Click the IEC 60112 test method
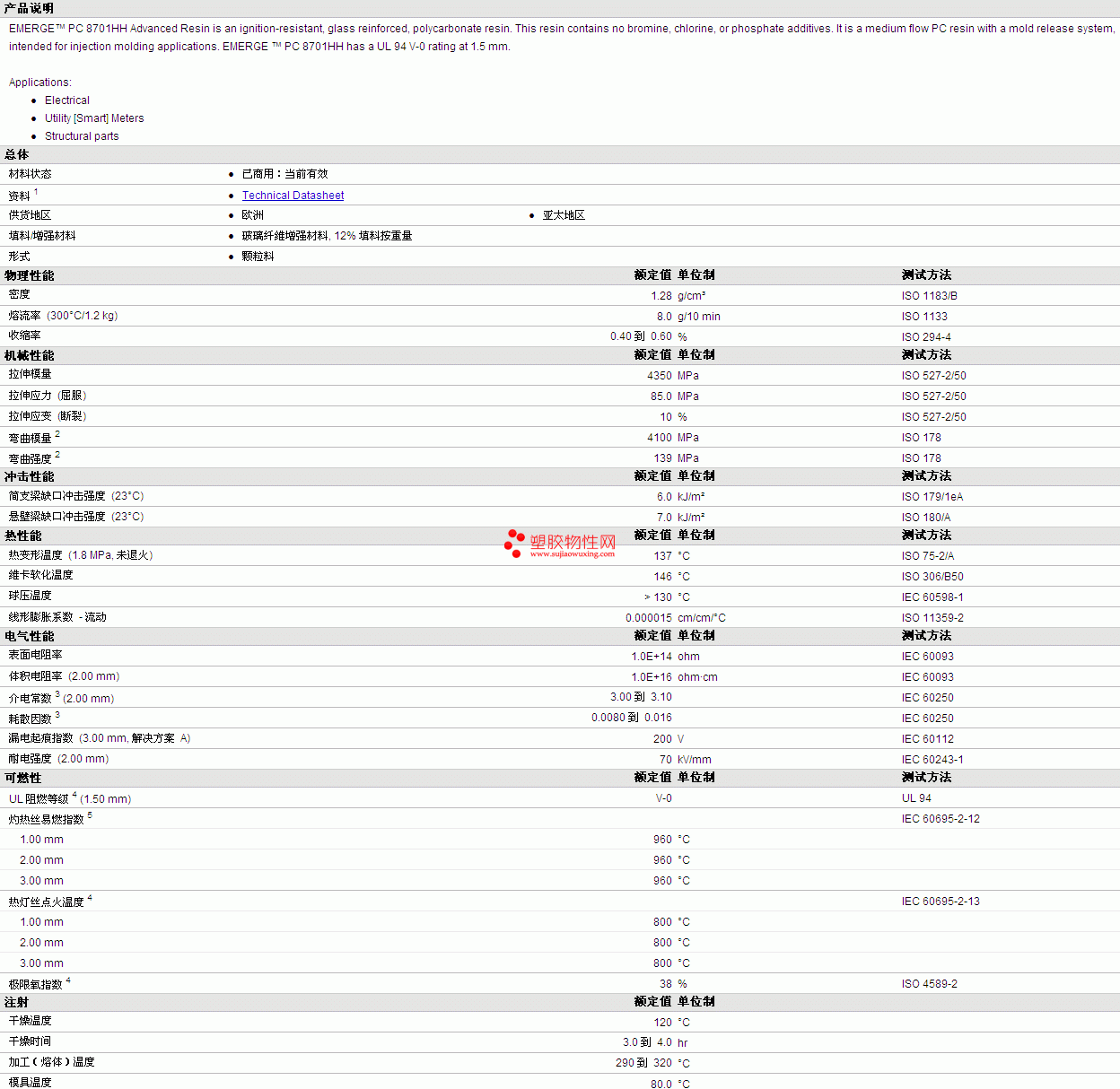Viewport: 1120px width, 1089px height. tap(928, 739)
